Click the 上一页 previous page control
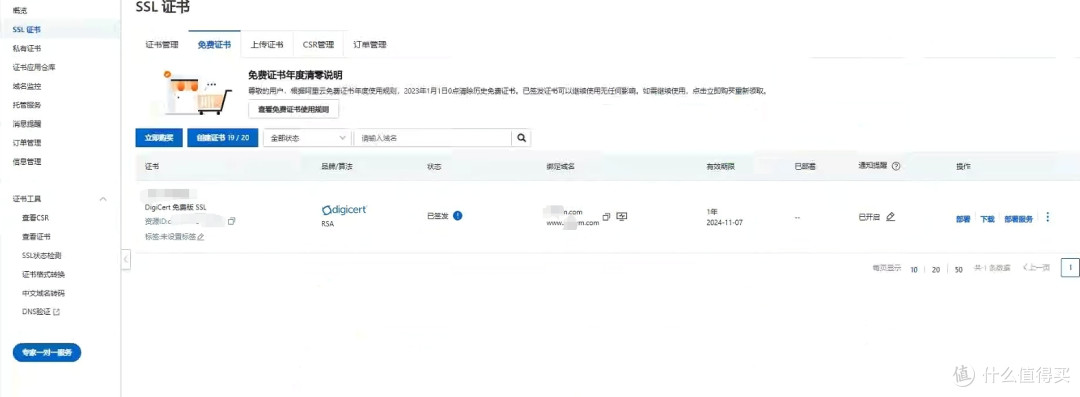Screen dimensions: 1080x397 click(x=1036, y=267)
